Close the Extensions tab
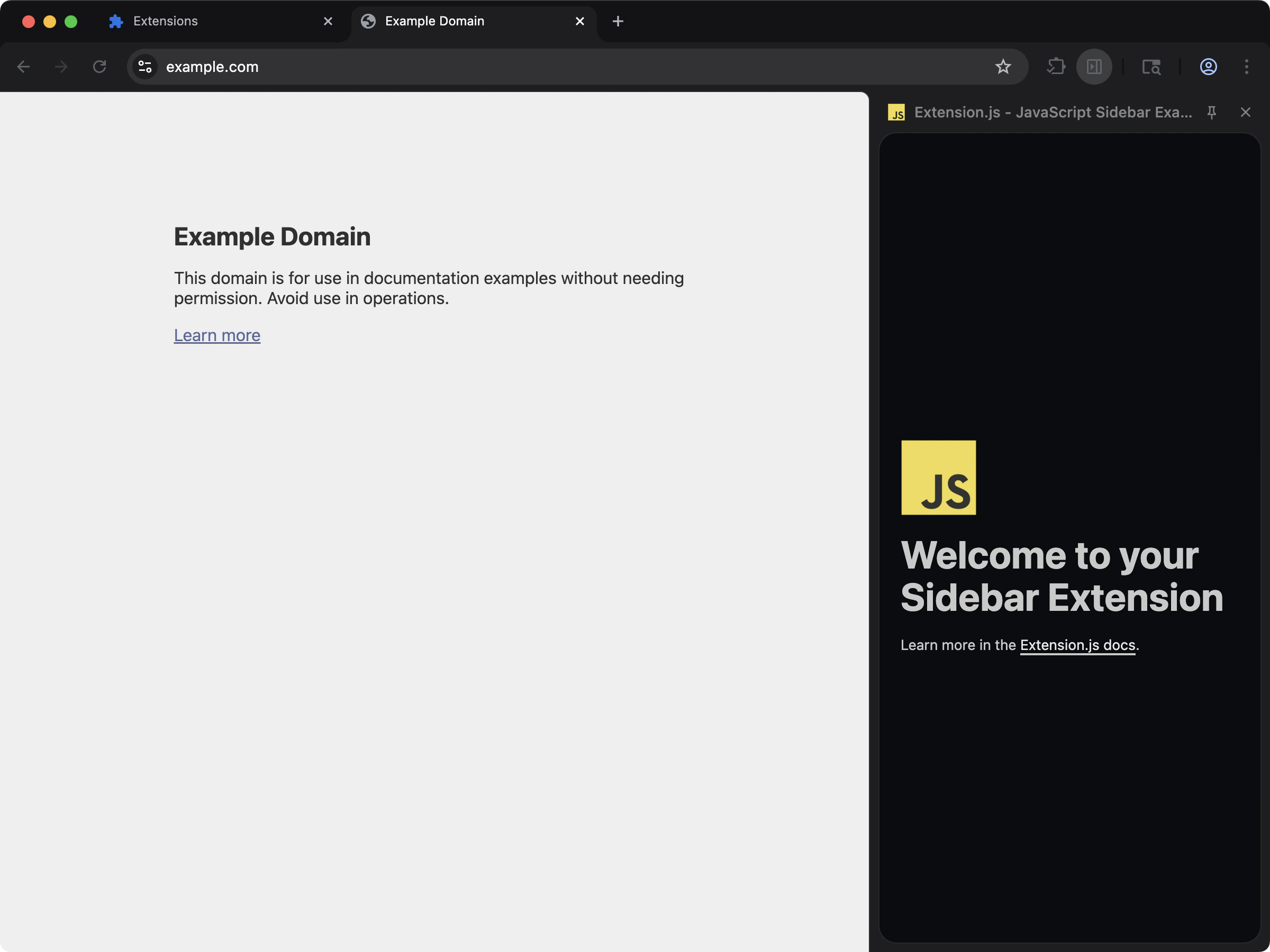The width and height of the screenshot is (1270, 952). click(328, 21)
